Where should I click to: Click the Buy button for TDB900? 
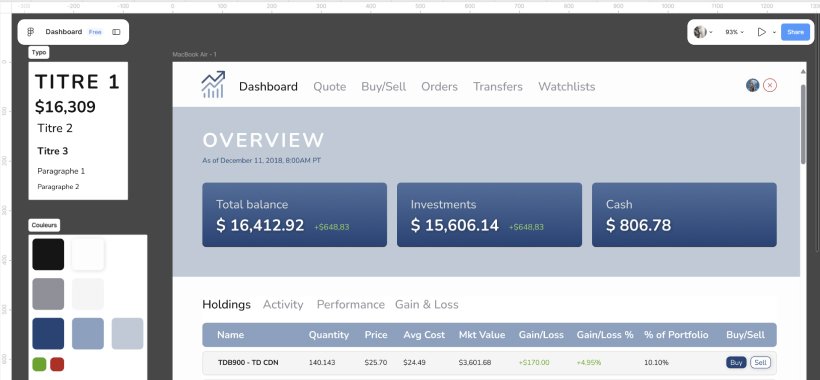(736, 362)
